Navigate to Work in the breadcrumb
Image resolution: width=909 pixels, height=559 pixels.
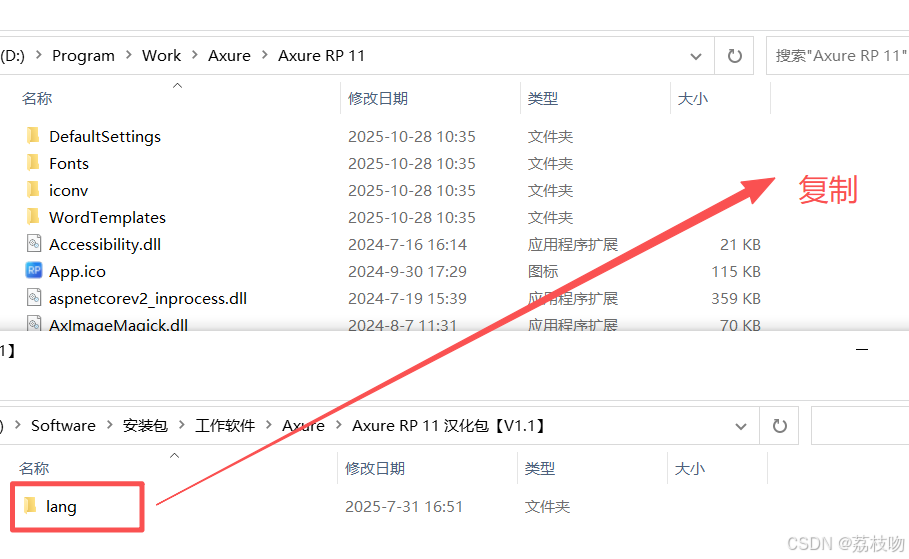[x=162, y=56]
